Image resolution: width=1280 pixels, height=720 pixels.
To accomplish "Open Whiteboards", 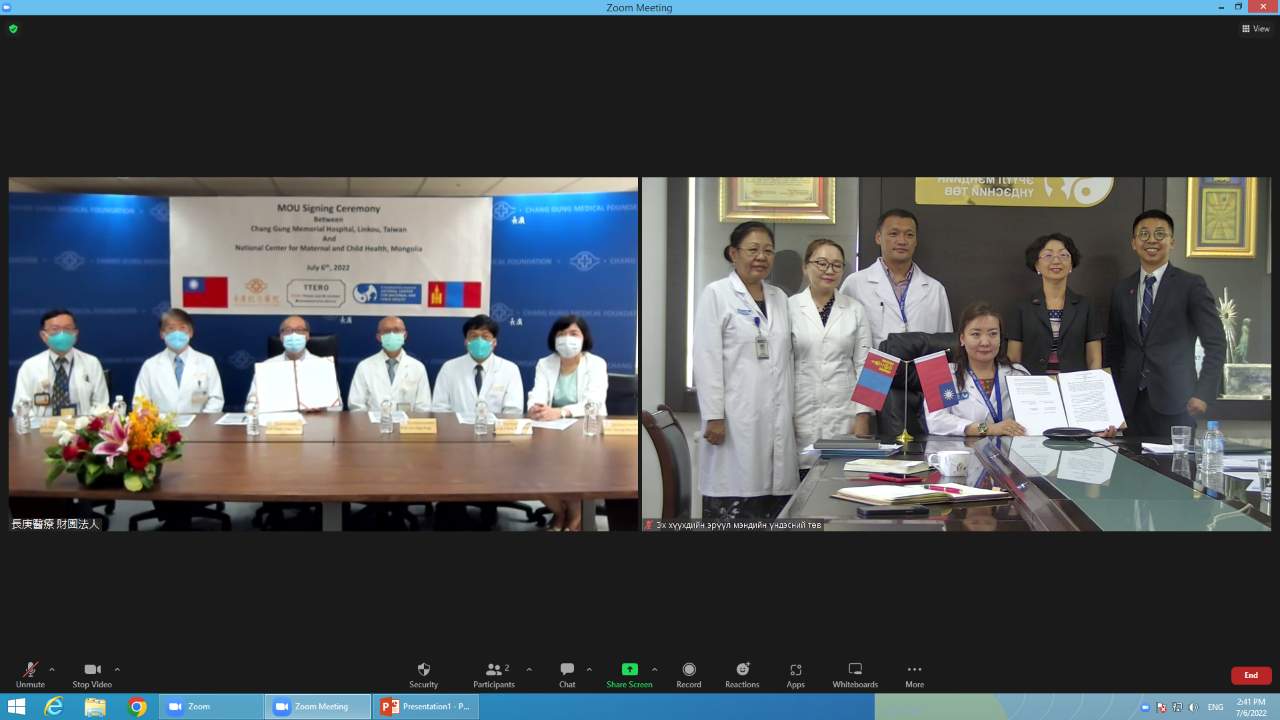I will (855, 675).
